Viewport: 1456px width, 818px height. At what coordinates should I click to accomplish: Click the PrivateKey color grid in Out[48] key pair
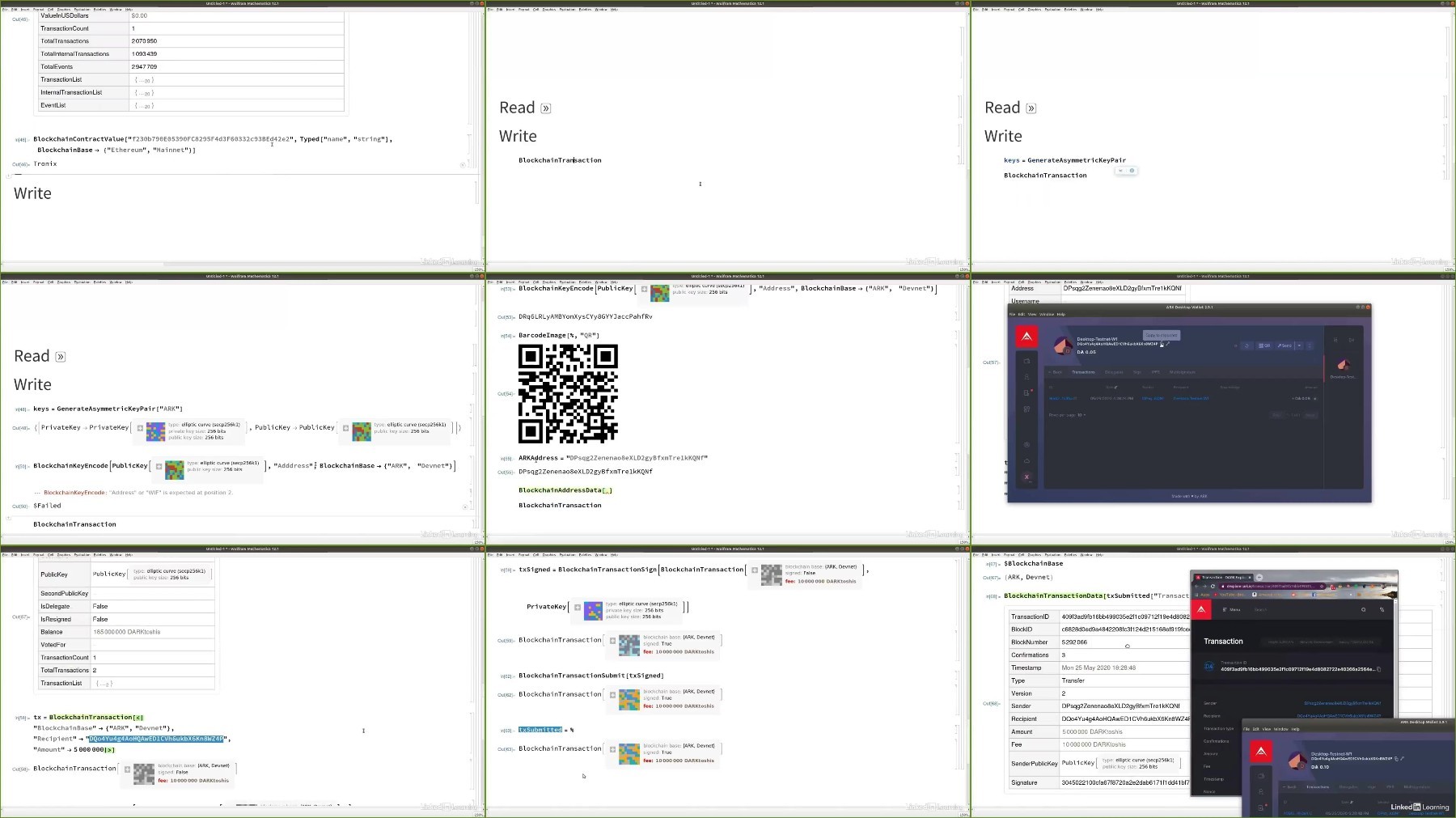pos(155,431)
